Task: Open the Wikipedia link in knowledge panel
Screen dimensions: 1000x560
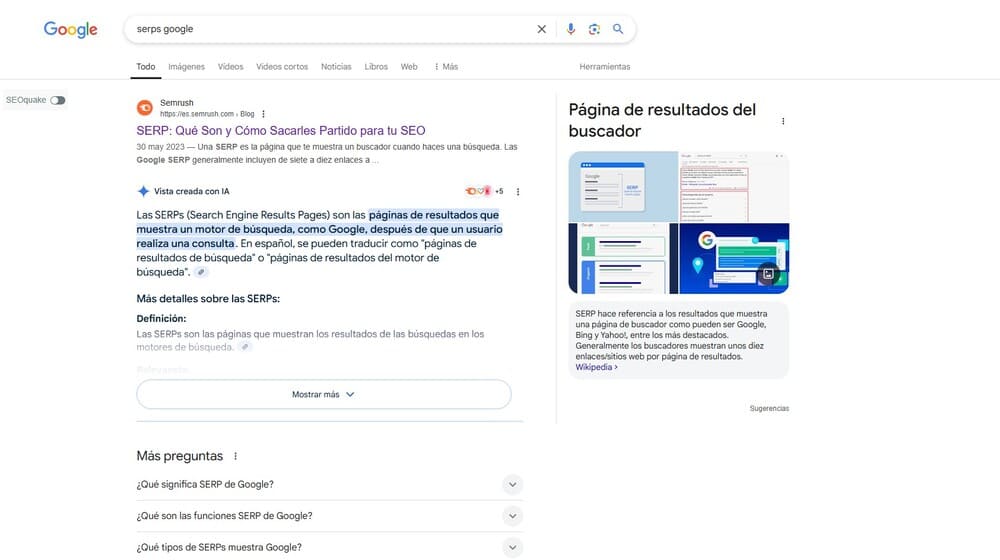Action: (596, 367)
